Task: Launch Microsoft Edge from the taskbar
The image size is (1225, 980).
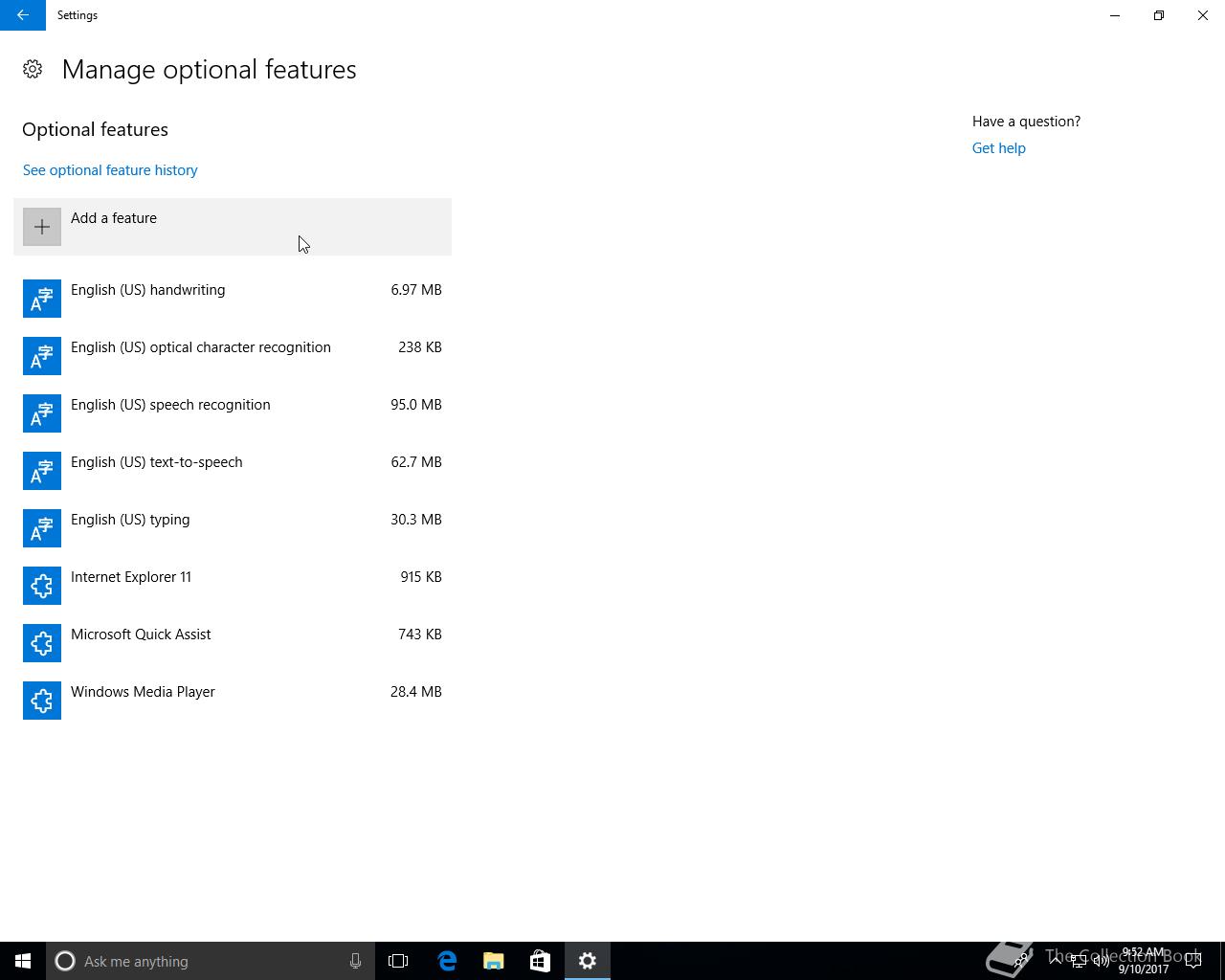Action: pos(447,961)
